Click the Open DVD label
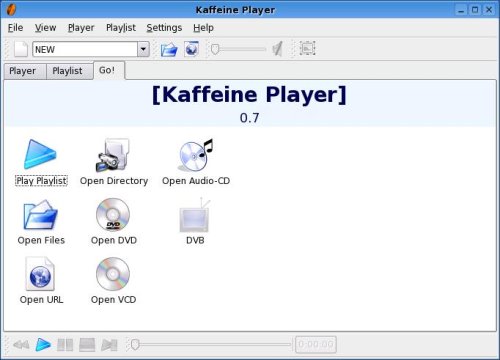This screenshot has height=360, width=500. (x=114, y=240)
